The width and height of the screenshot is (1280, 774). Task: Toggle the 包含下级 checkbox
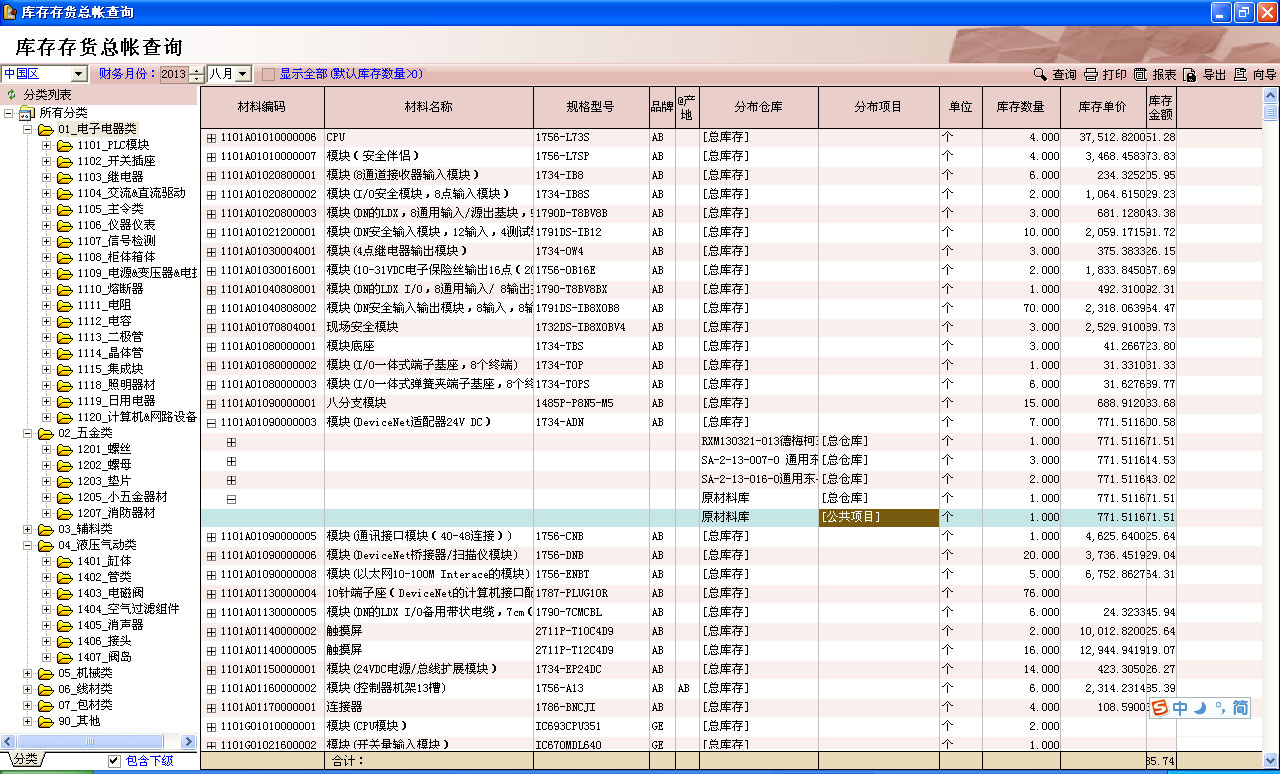114,761
